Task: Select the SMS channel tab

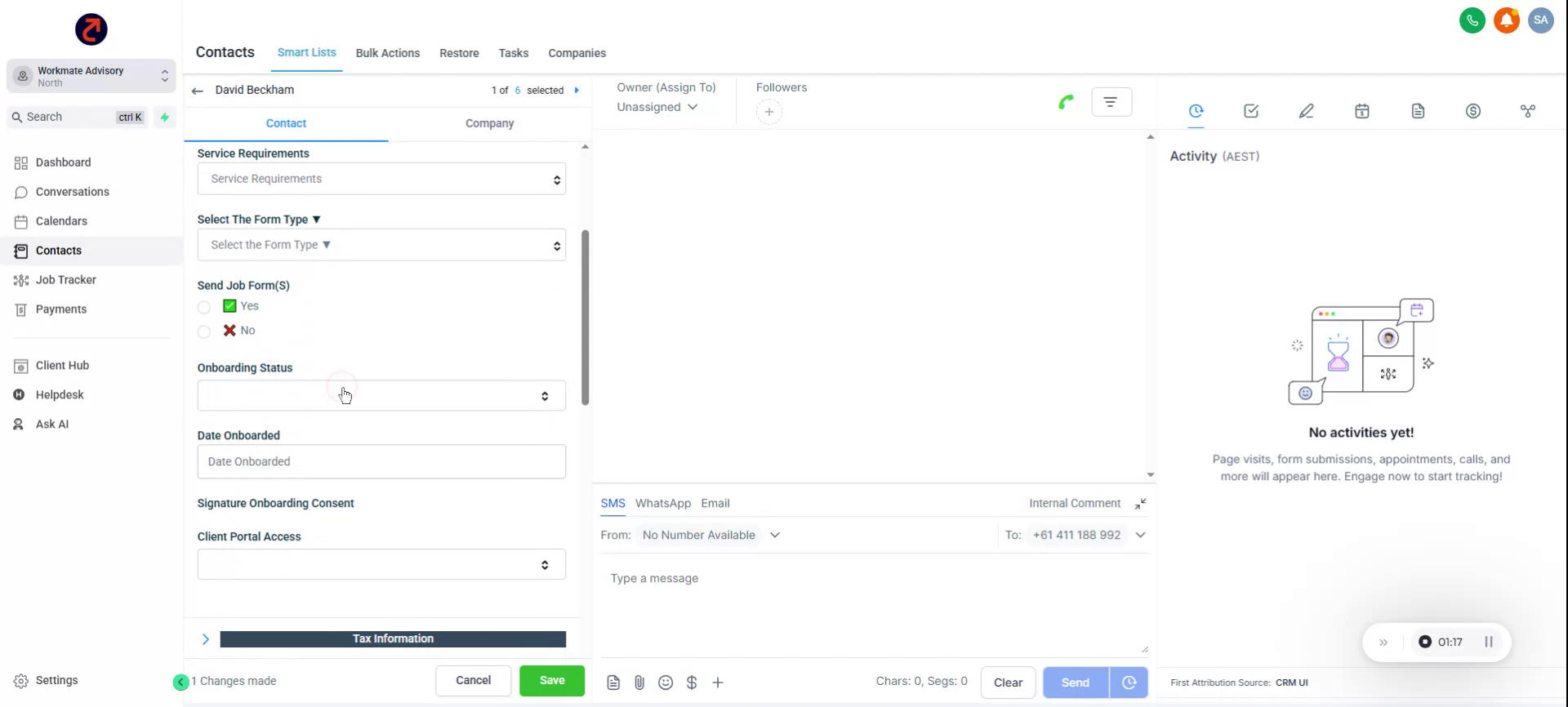Action: tap(613, 504)
